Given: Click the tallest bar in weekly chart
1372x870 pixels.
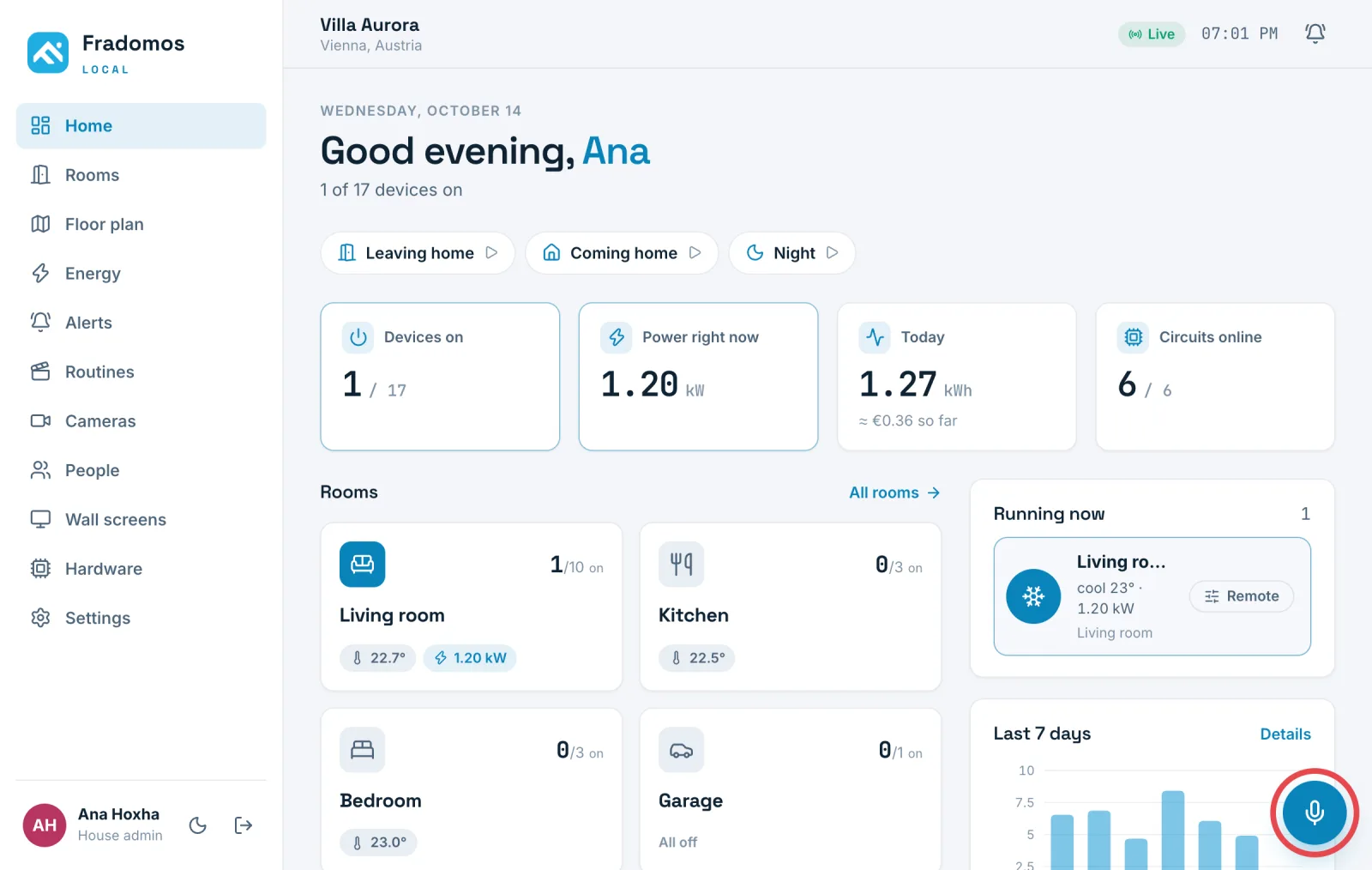Looking at the screenshot, I should click(1173, 830).
